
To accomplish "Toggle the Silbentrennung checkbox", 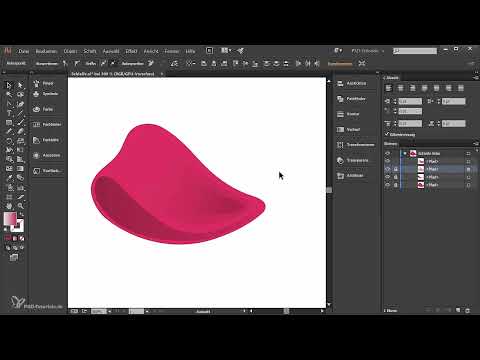I will click(x=387, y=134).
